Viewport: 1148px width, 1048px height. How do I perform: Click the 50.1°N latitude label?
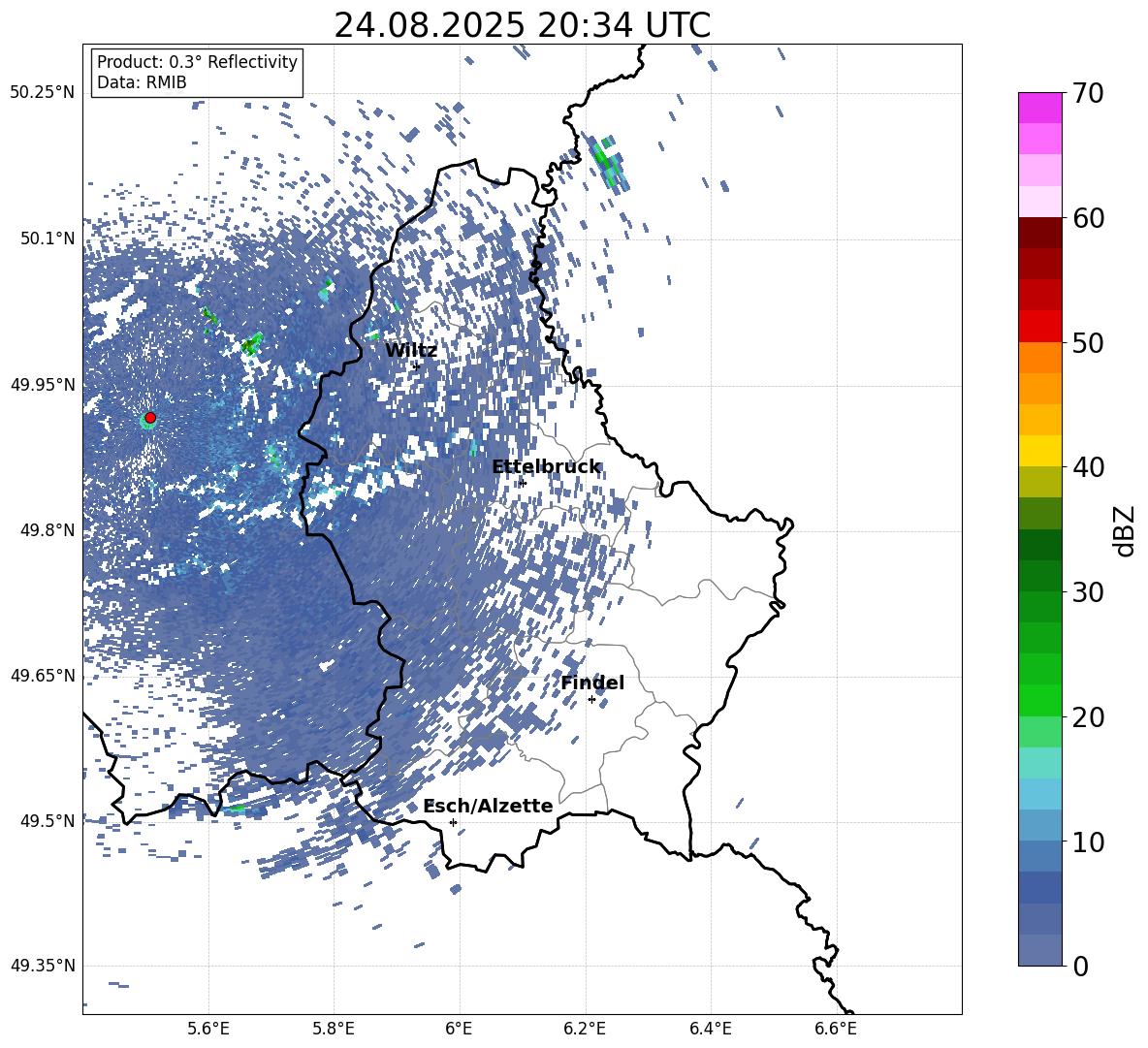[48, 238]
